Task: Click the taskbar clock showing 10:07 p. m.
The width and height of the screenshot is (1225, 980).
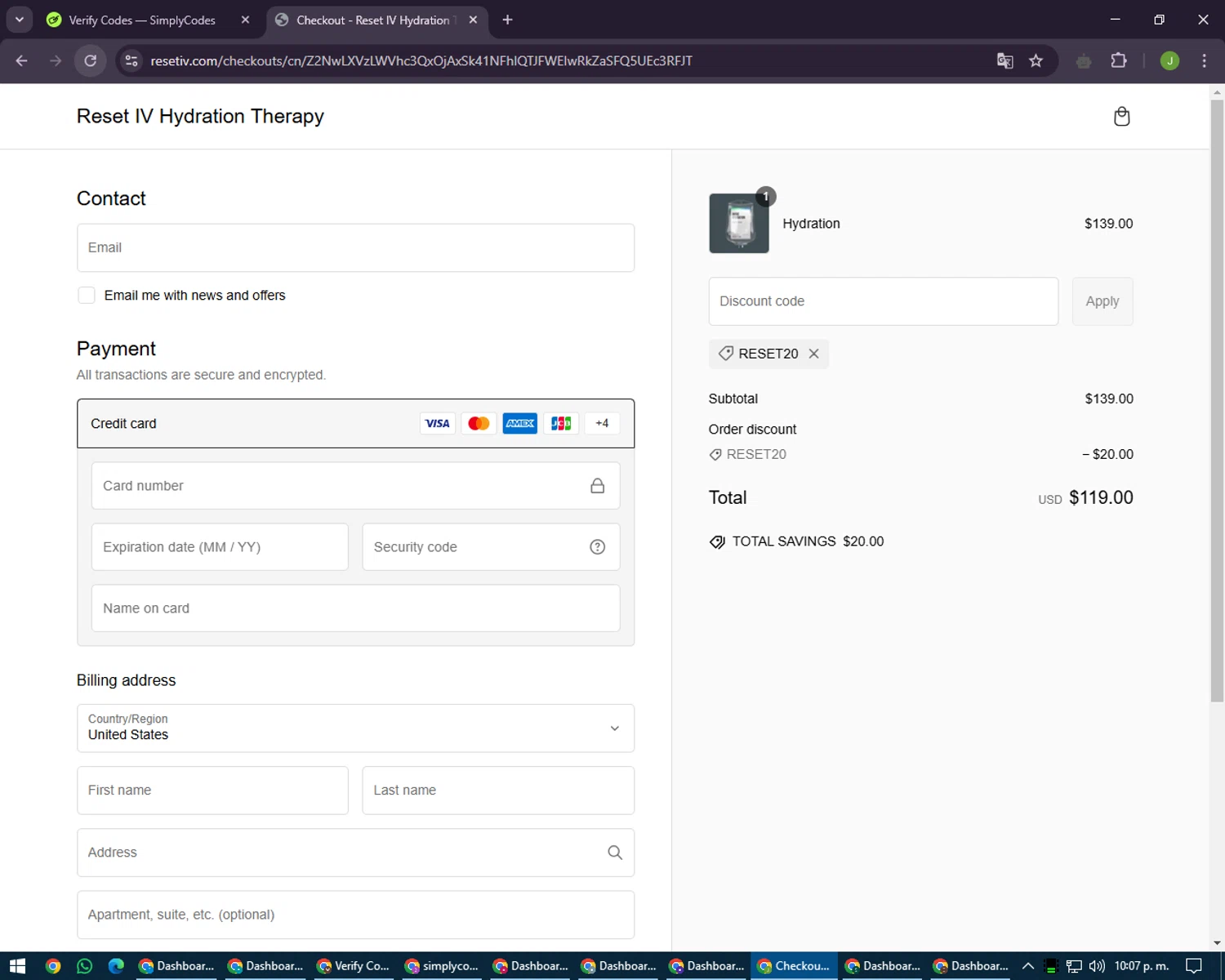Action: [x=1142, y=966]
